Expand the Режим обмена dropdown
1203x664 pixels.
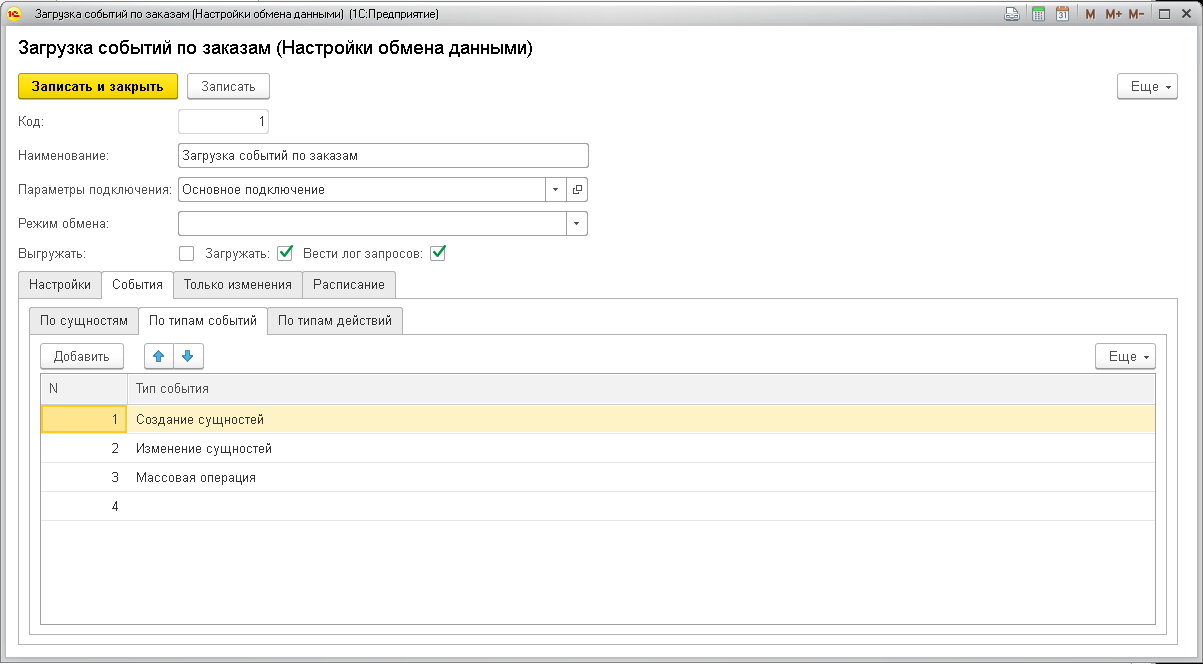(576, 223)
